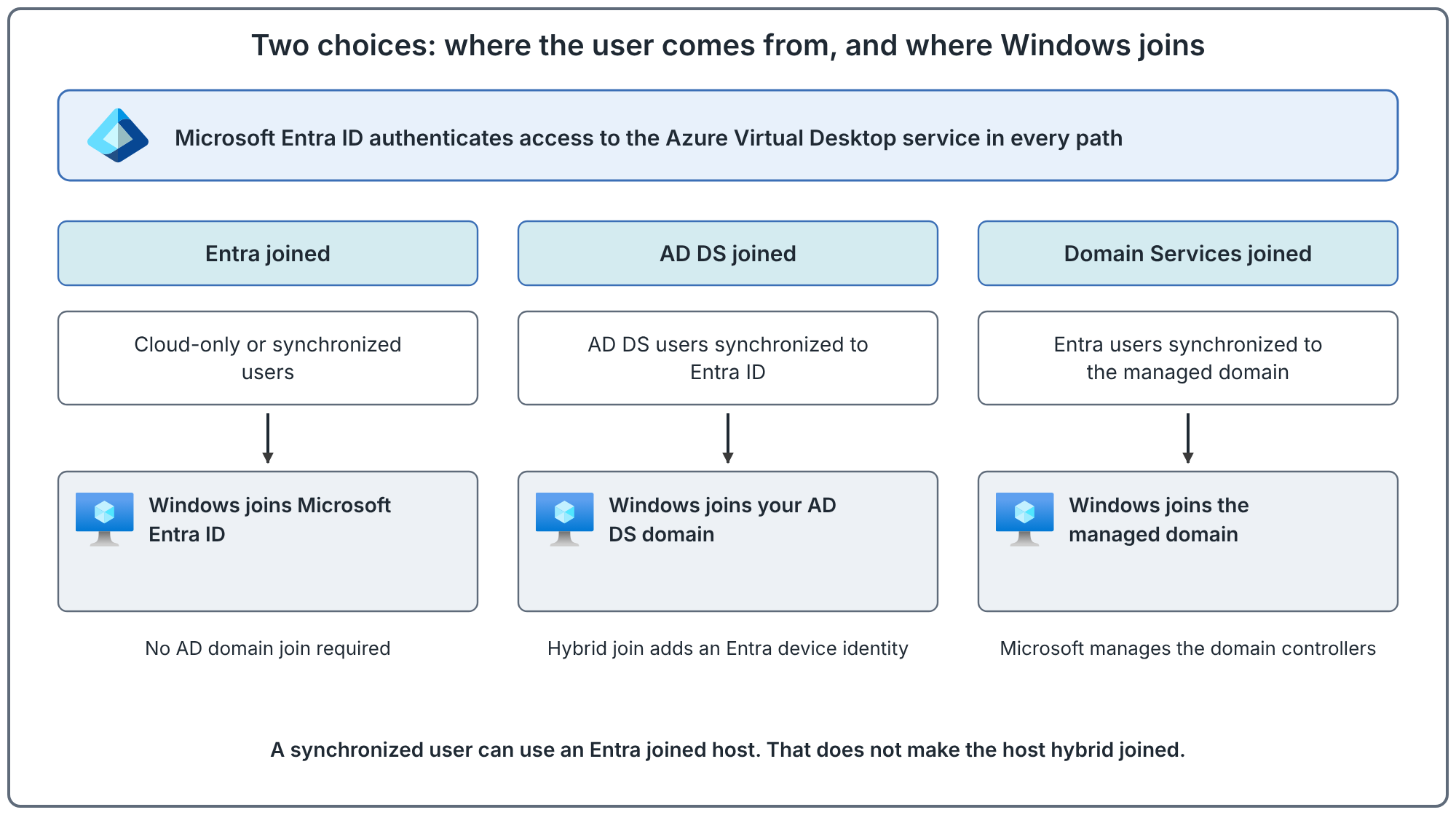Click the footer note about synchronized user and hybrid joined
Image resolution: width=1456 pixels, height=815 pixels.
tap(728, 750)
